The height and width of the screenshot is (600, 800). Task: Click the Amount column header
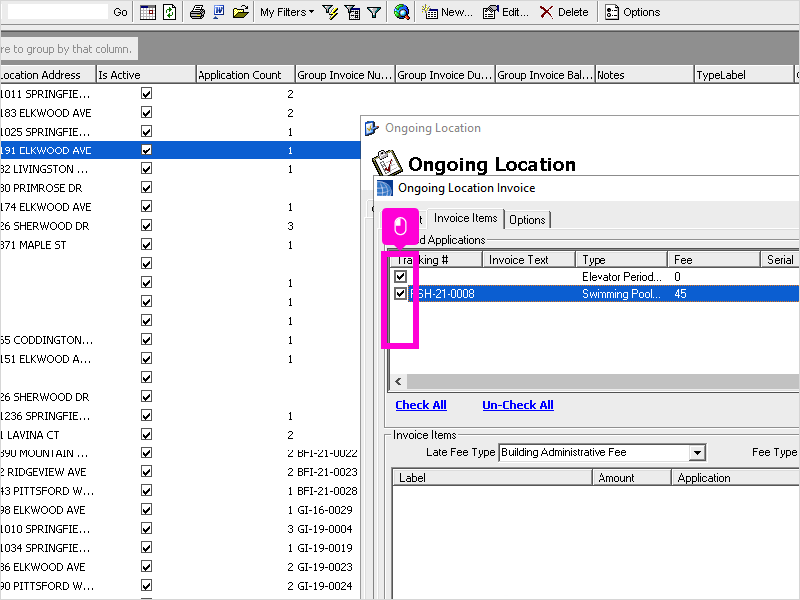[x=632, y=478]
